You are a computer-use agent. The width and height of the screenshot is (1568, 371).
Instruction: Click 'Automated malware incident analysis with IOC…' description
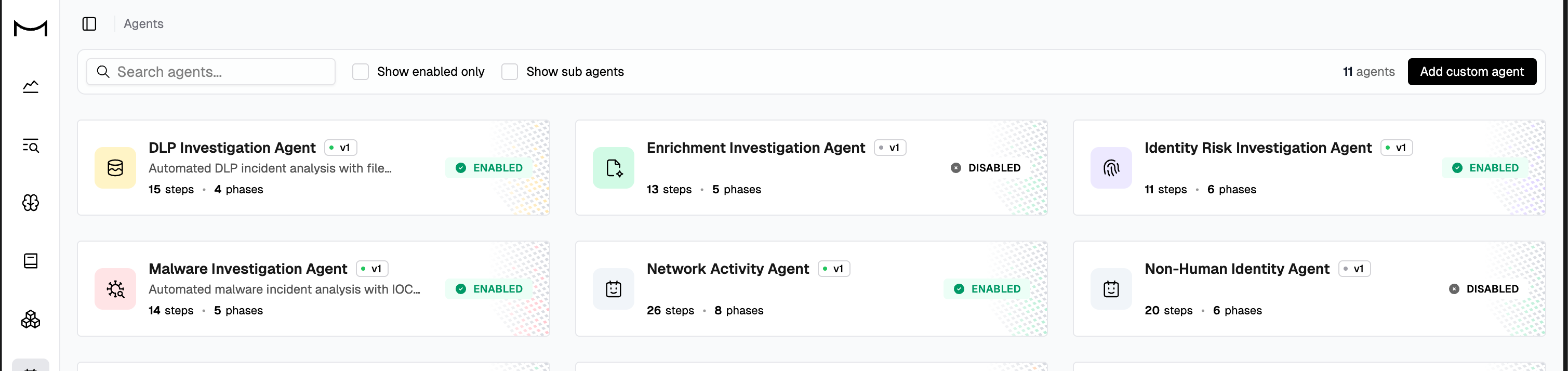284,289
